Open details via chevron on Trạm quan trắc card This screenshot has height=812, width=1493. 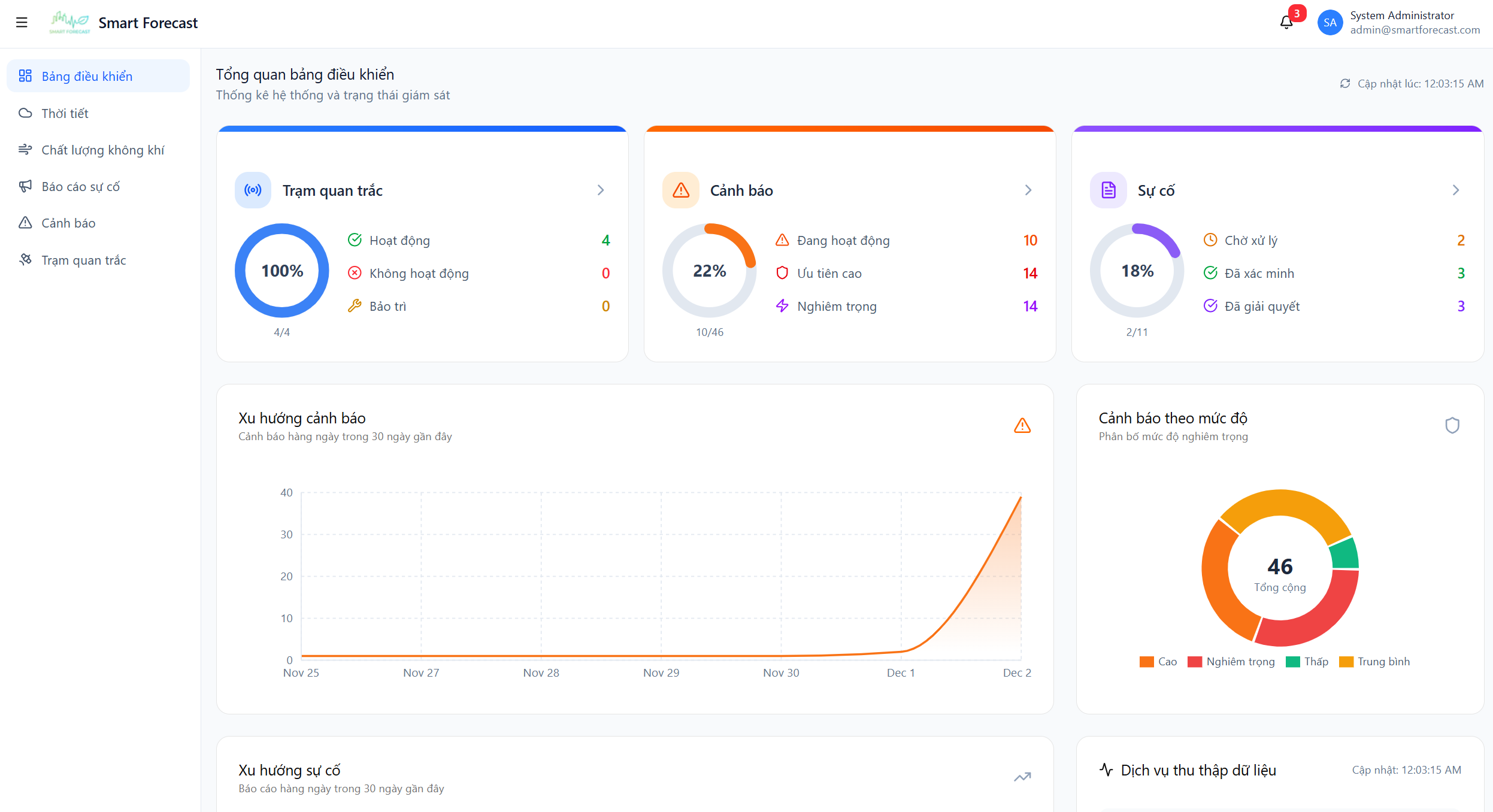[601, 190]
